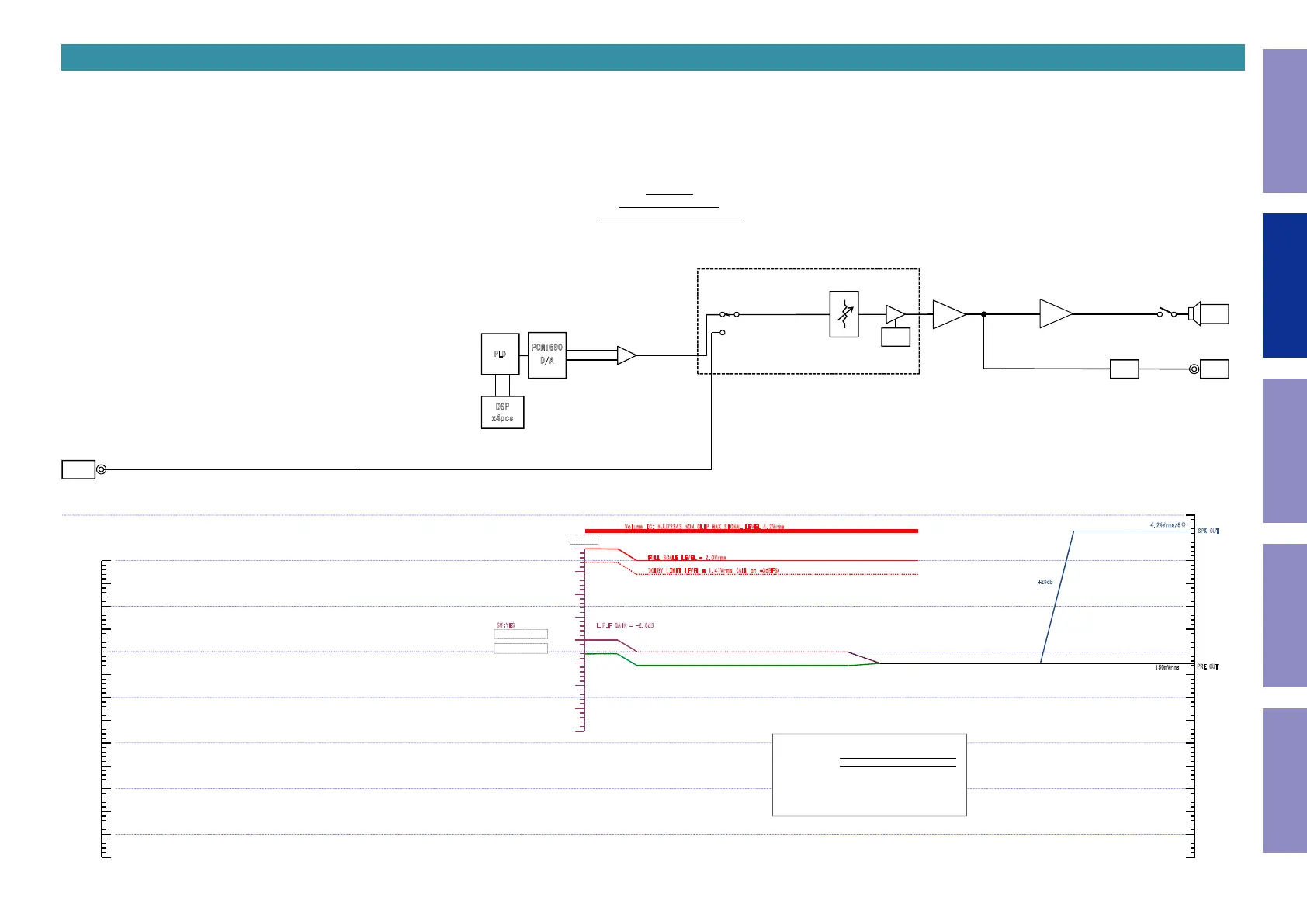Click the pre-out jack connector symbol
Screen dimensions: 1307x924
(x=1194, y=369)
